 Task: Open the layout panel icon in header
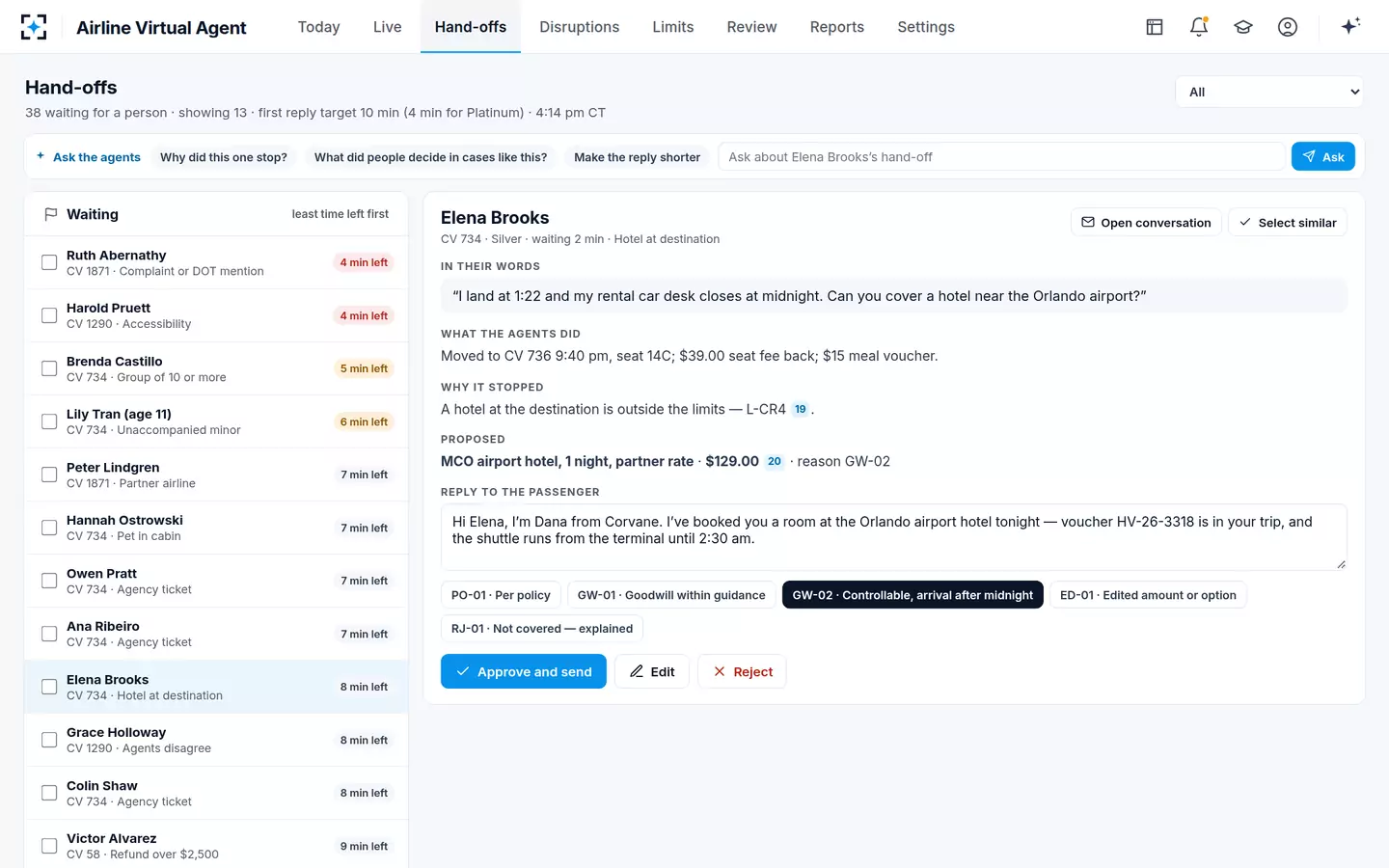click(1155, 27)
